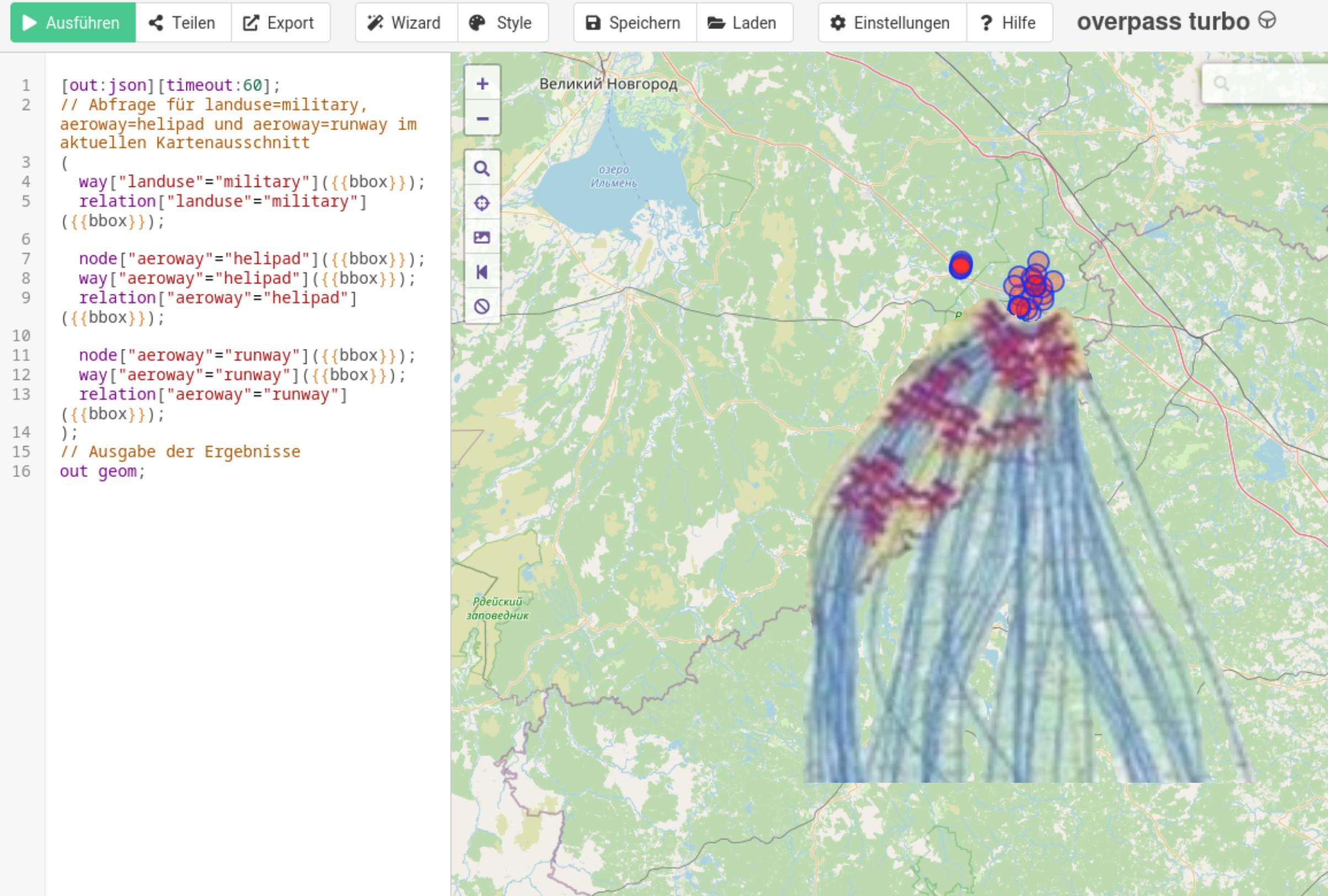Click the isolated red map marker

pyautogui.click(x=961, y=266)
